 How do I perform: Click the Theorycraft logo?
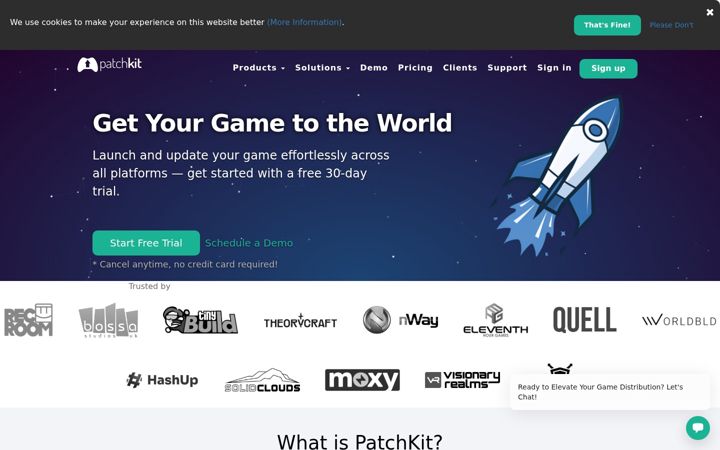click(x=300, y=321)
